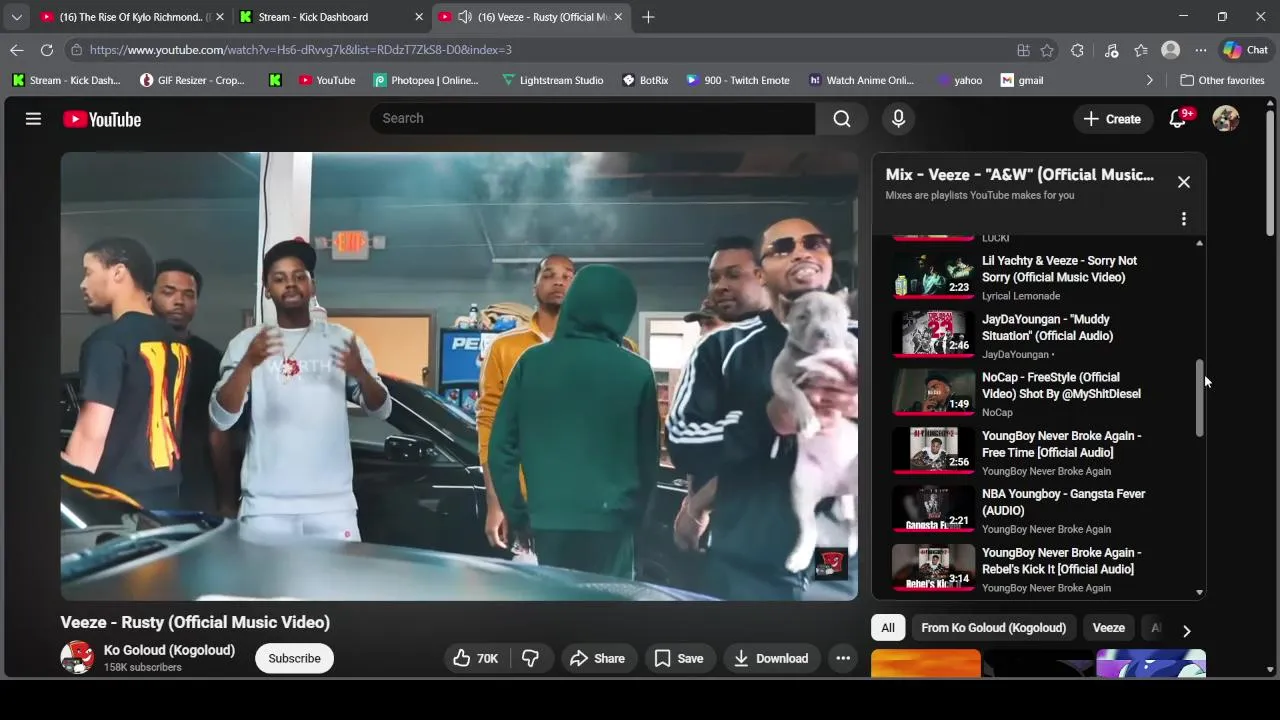Open the YouTube guide hamburger menu
This screenshot has height=720, width=1280.
tap(33, 119)
